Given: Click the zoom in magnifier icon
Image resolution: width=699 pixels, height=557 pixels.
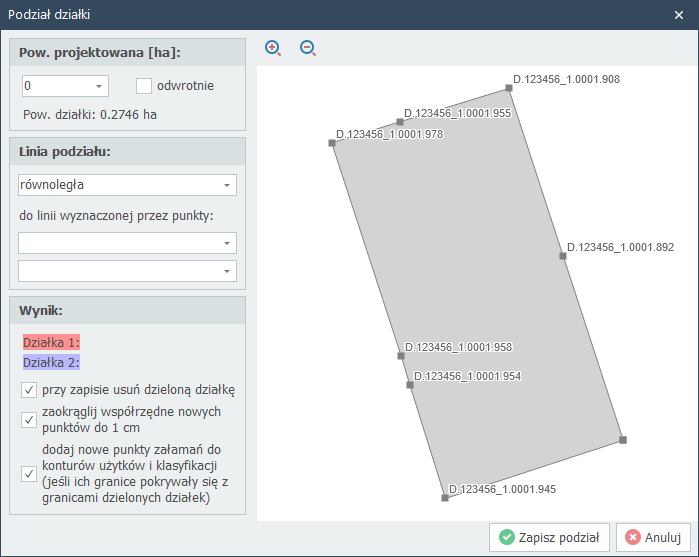Looking at the screenshot, I should [273, 48].
